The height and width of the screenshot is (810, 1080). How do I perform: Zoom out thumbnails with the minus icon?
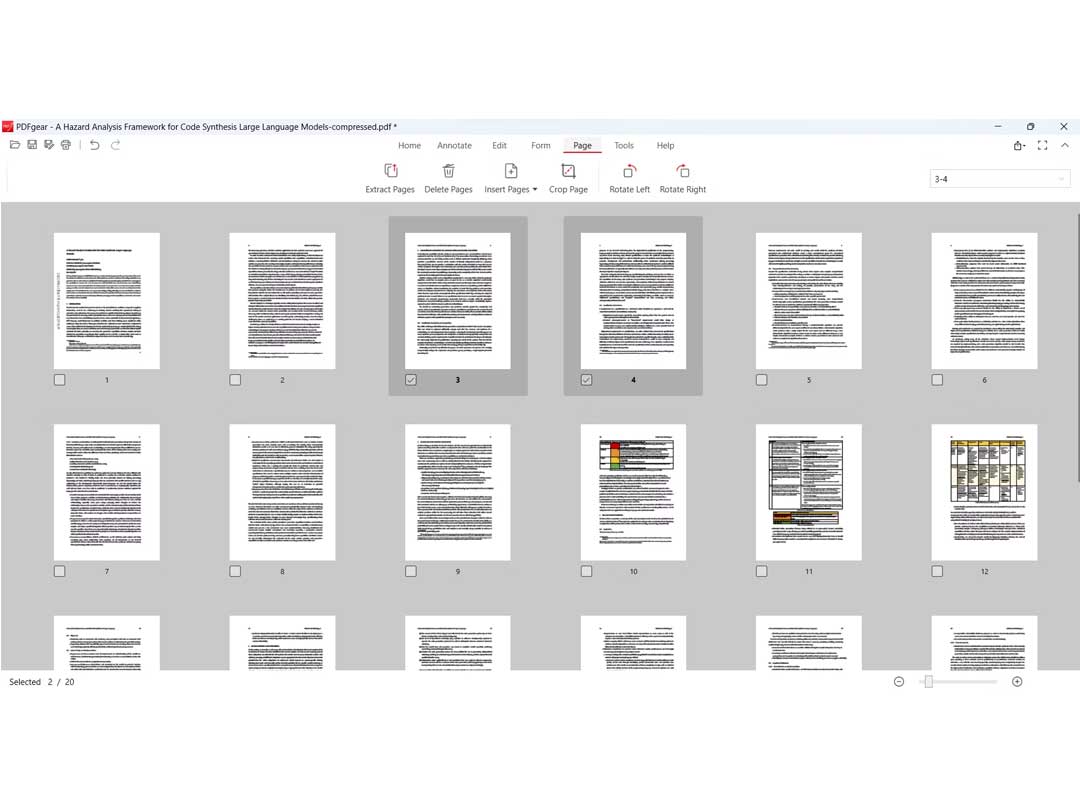coord(899,681)
